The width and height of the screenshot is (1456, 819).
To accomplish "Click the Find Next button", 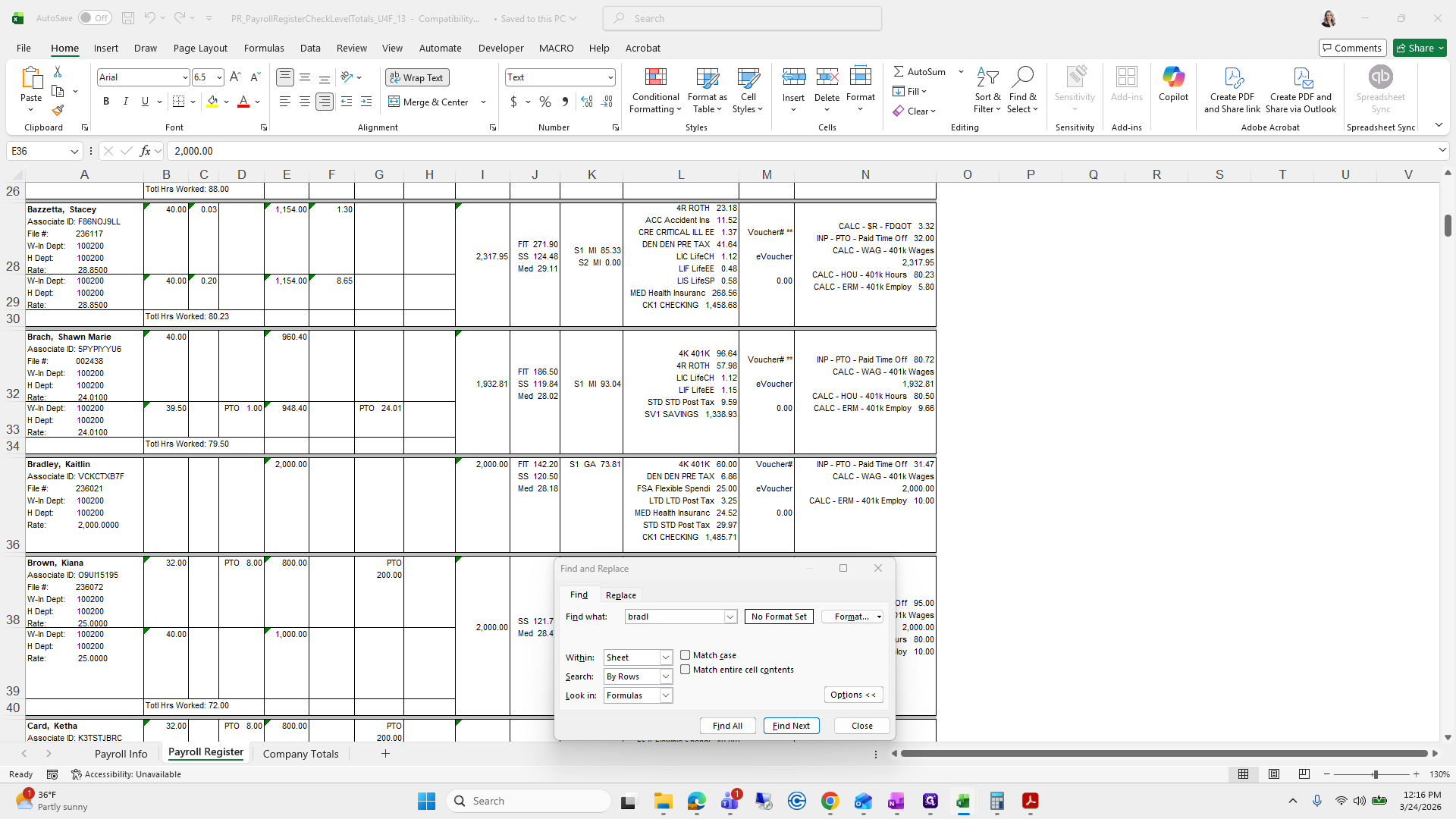I will pos(791,726).
